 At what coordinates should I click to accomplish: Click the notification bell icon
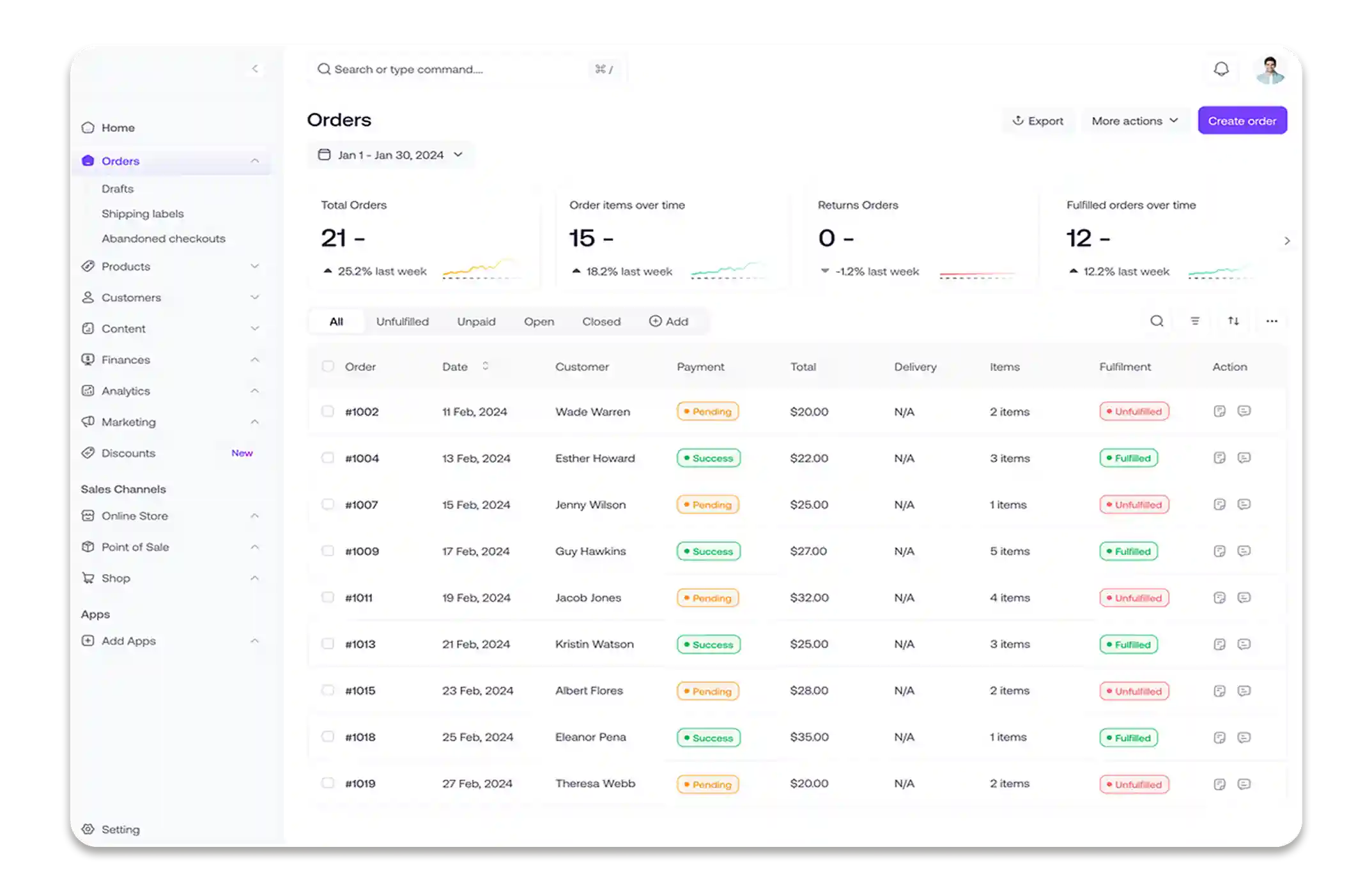(x=1221, y=69)
